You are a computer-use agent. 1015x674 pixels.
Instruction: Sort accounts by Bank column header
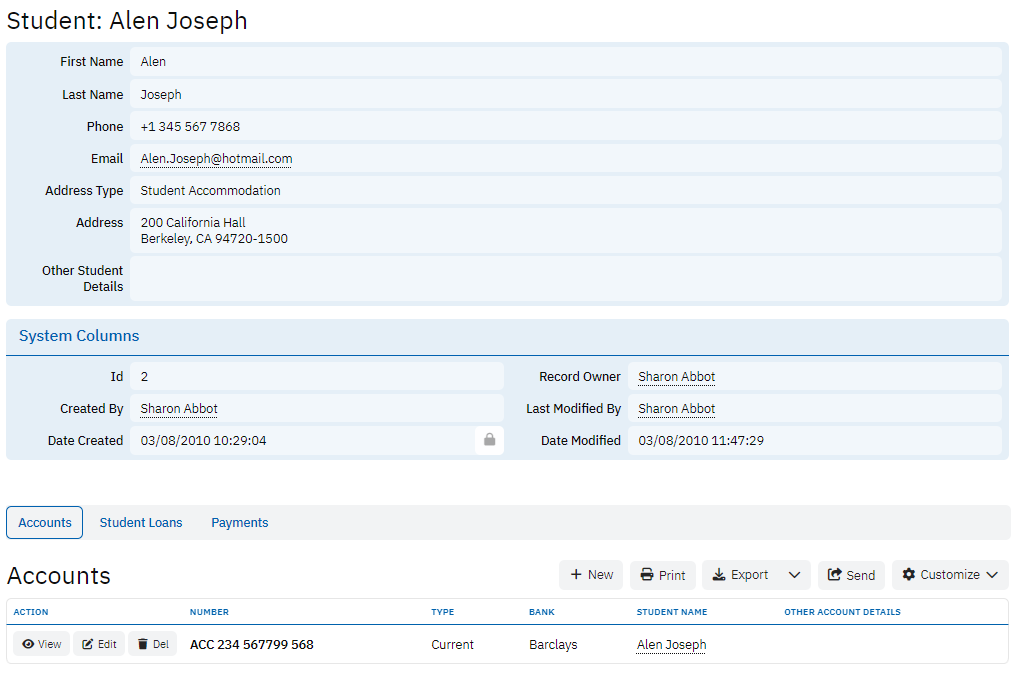pyautogui.click(x=541, y=612)
